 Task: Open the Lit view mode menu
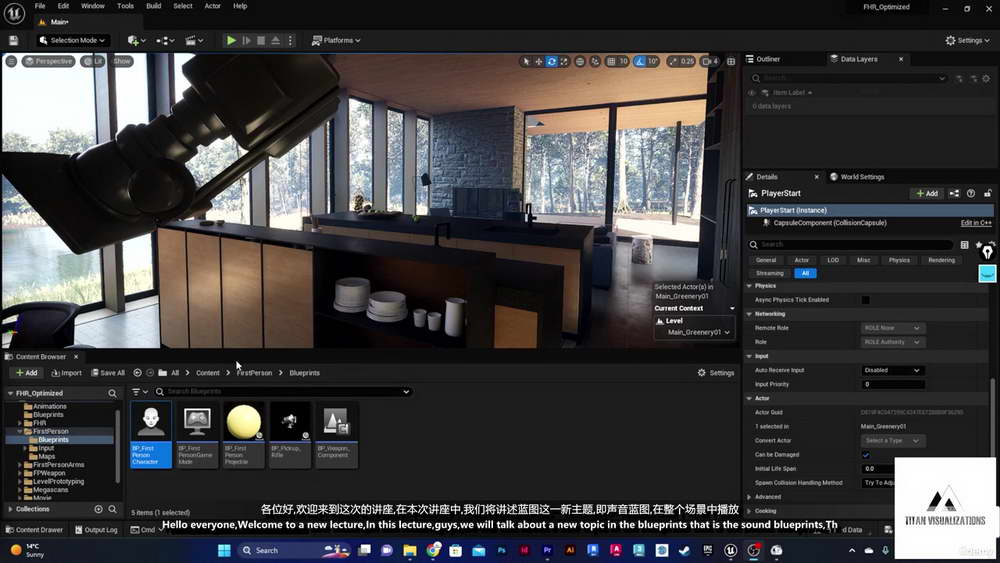[x=93, y=61]
